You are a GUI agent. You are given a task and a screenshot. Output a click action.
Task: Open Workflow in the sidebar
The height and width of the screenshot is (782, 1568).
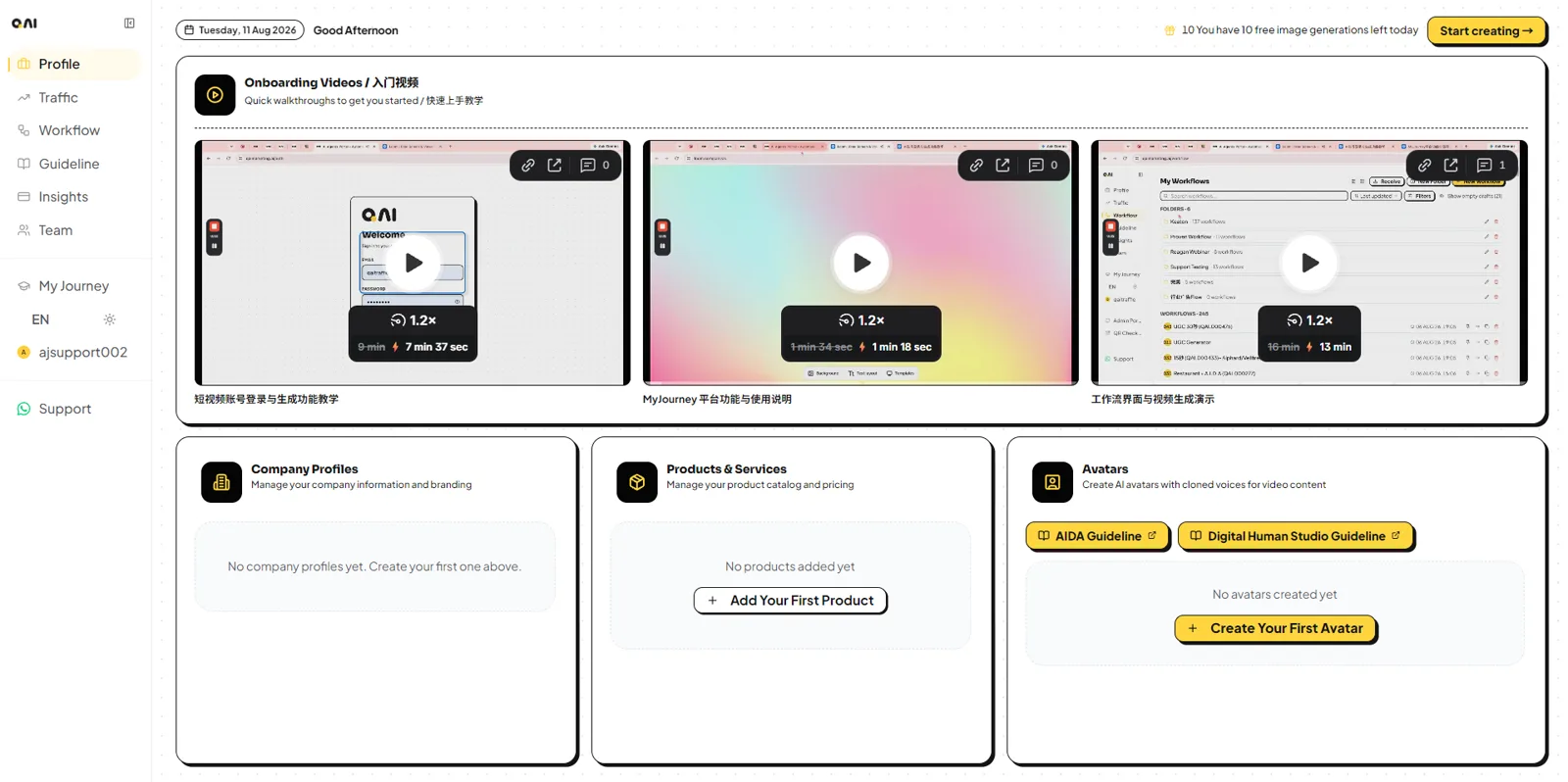click(x=74, y=130)
